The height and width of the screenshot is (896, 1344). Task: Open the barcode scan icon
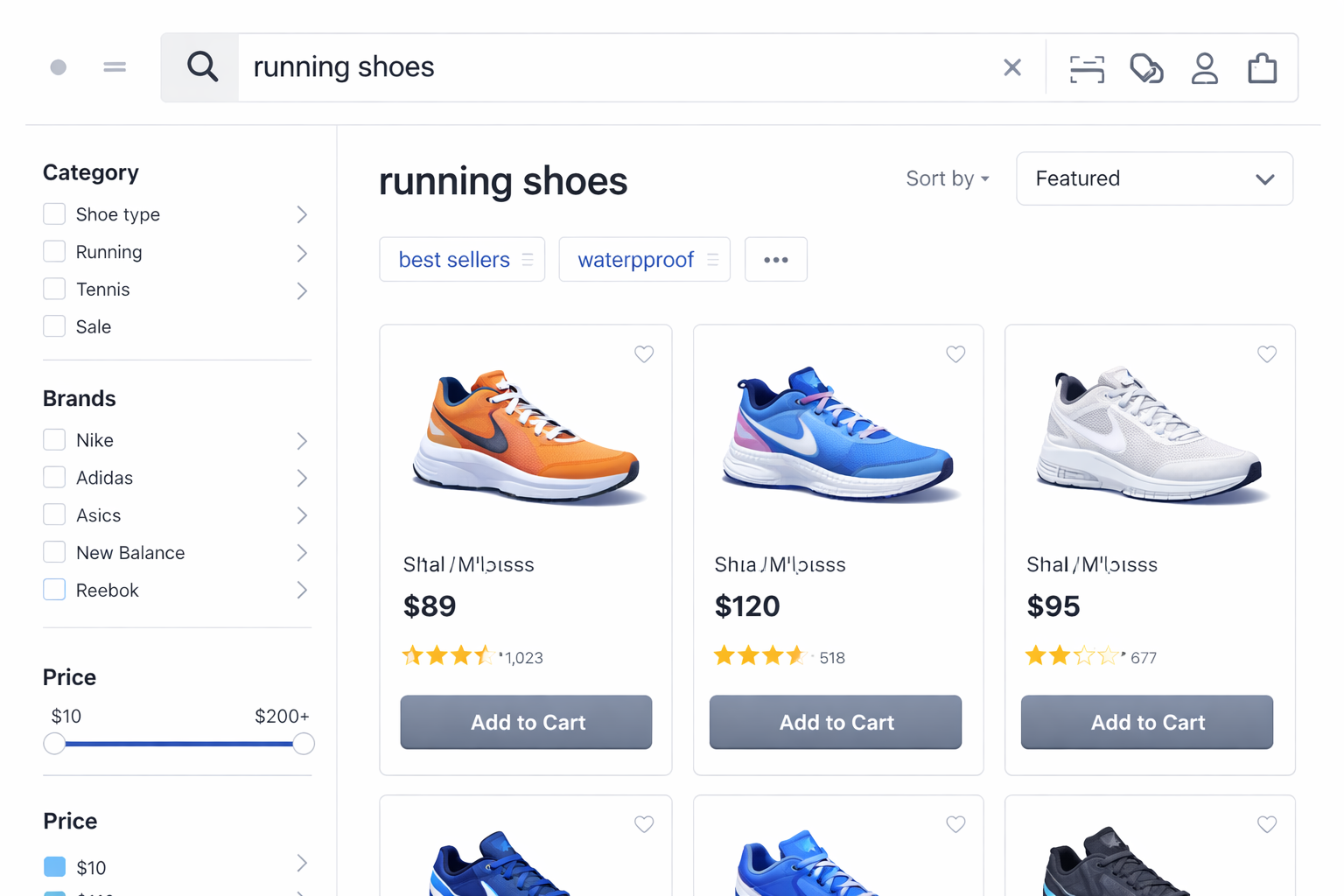[1087, 68]
